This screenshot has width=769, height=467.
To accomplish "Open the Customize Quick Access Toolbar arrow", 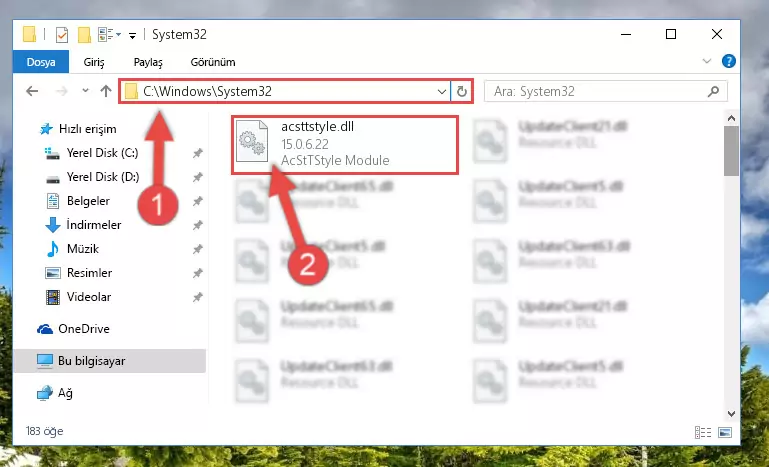I will (132, 35).
